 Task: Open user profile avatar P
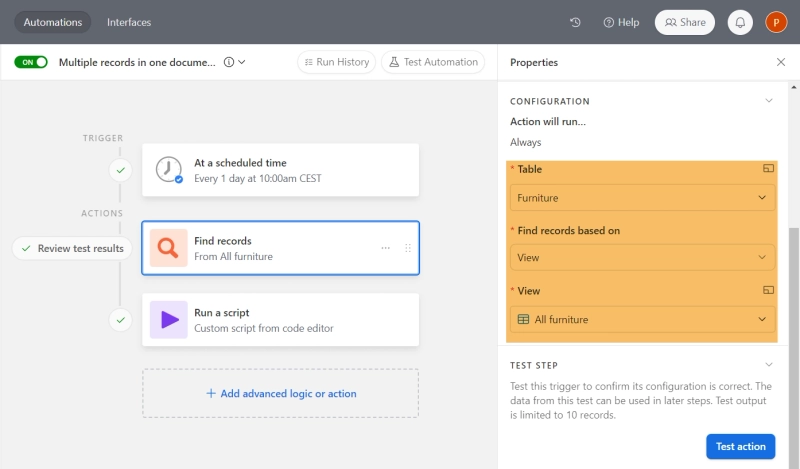click(x=776, y=22)
